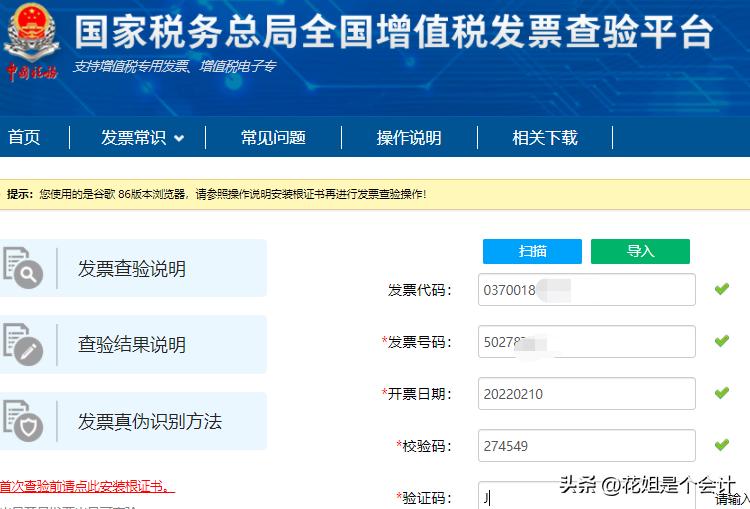Click the subtitle 支持增值税专用发票 text
This screenshot has height=509, width=750.
click(x=175, y=66)
